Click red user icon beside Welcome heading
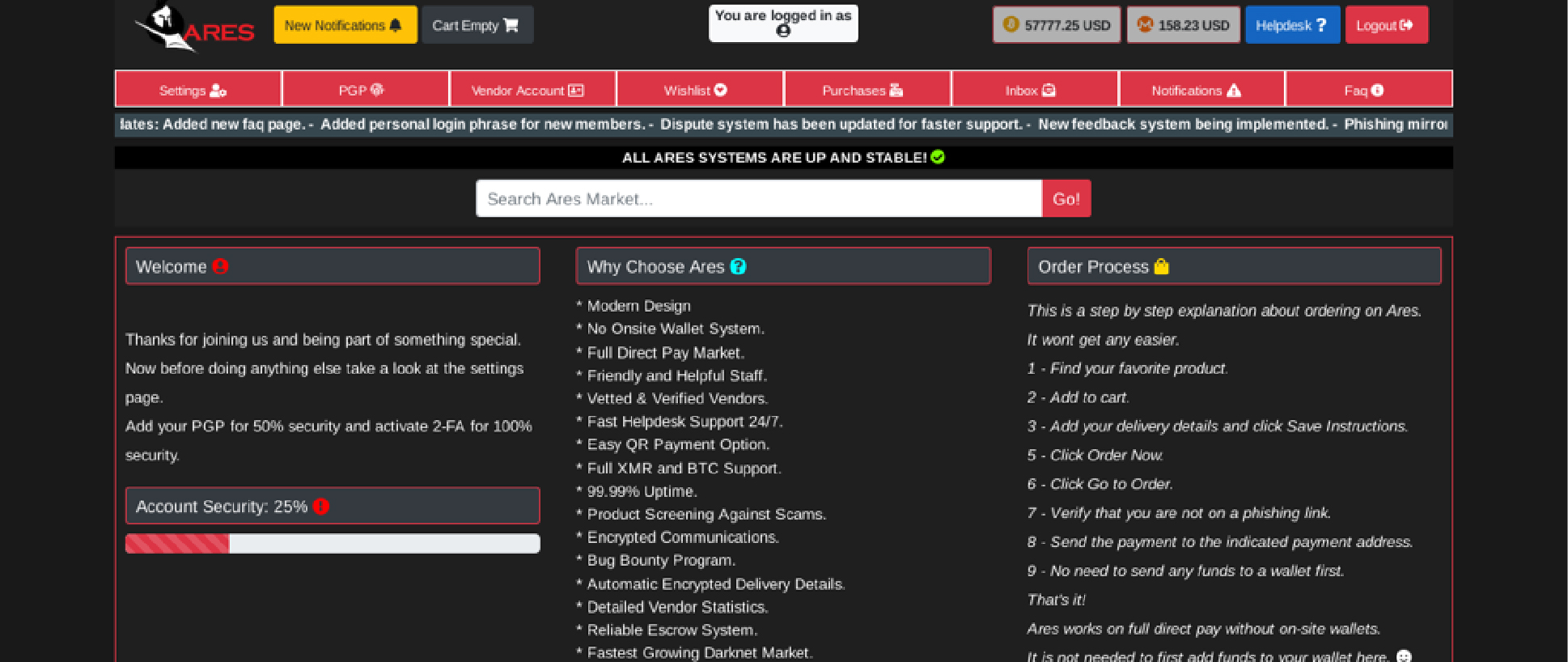 tap(220, 266)
